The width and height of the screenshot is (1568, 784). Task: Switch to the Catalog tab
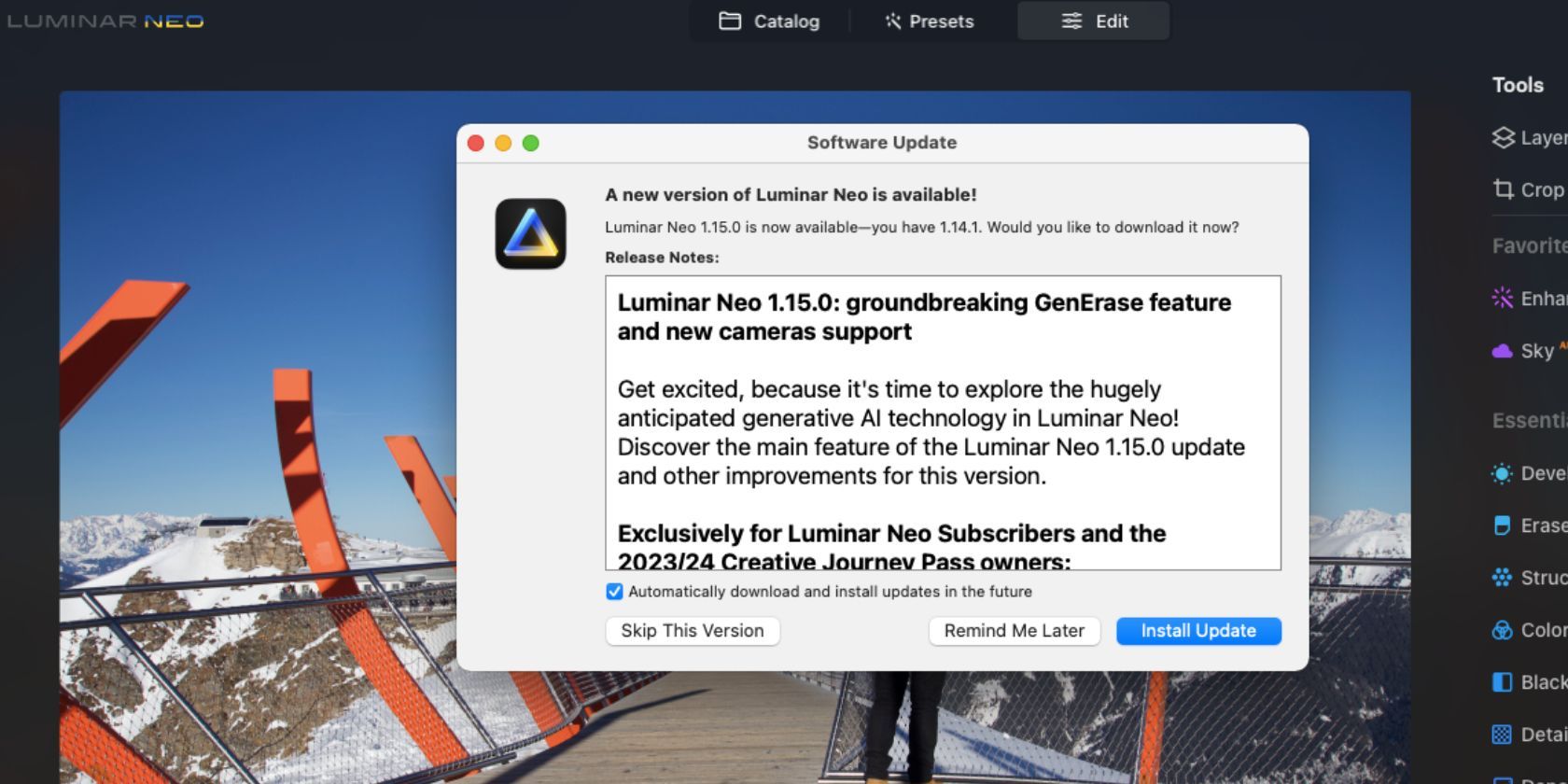[x=769, y=21]
